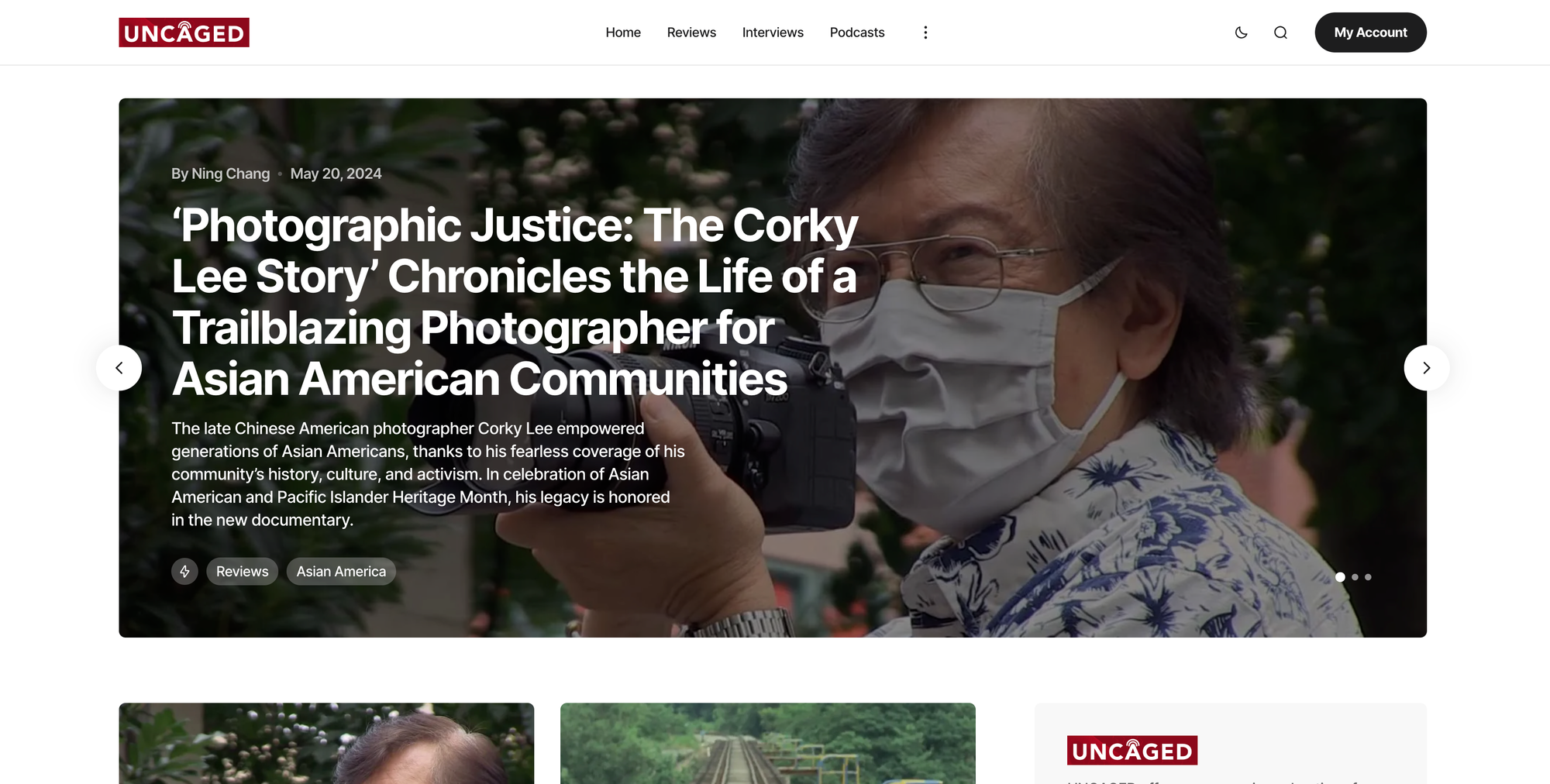
Task: Open author Ning Chang's profile link
Action: pos(231,174)
